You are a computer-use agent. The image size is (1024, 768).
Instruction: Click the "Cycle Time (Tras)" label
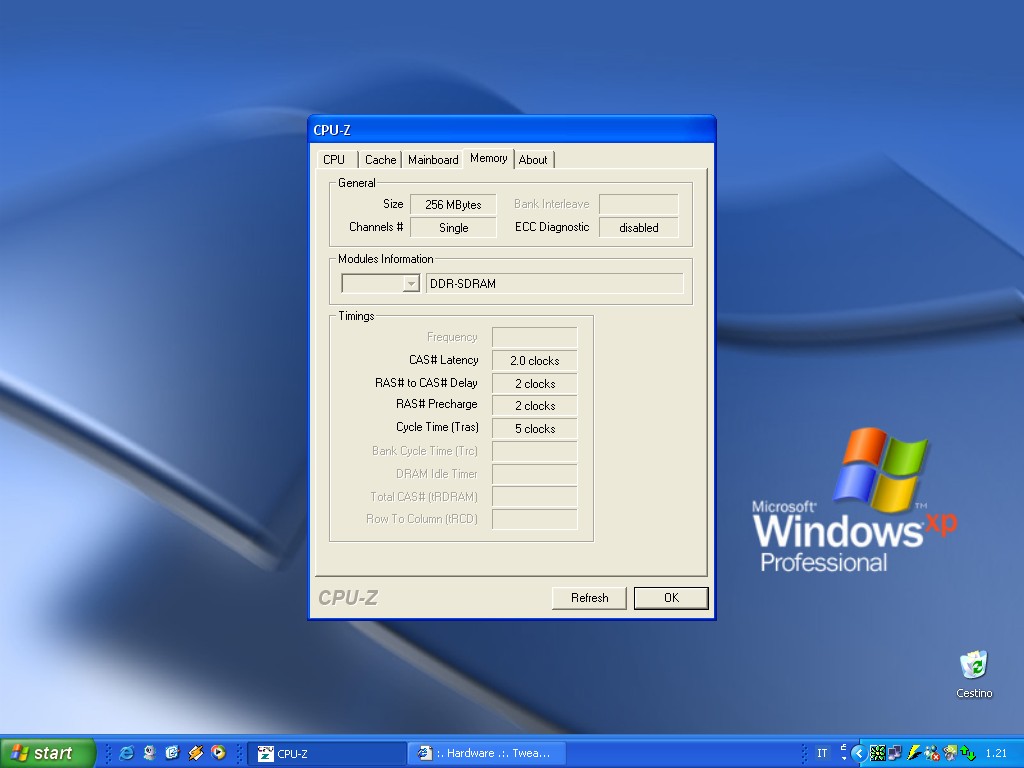(437, 427)
